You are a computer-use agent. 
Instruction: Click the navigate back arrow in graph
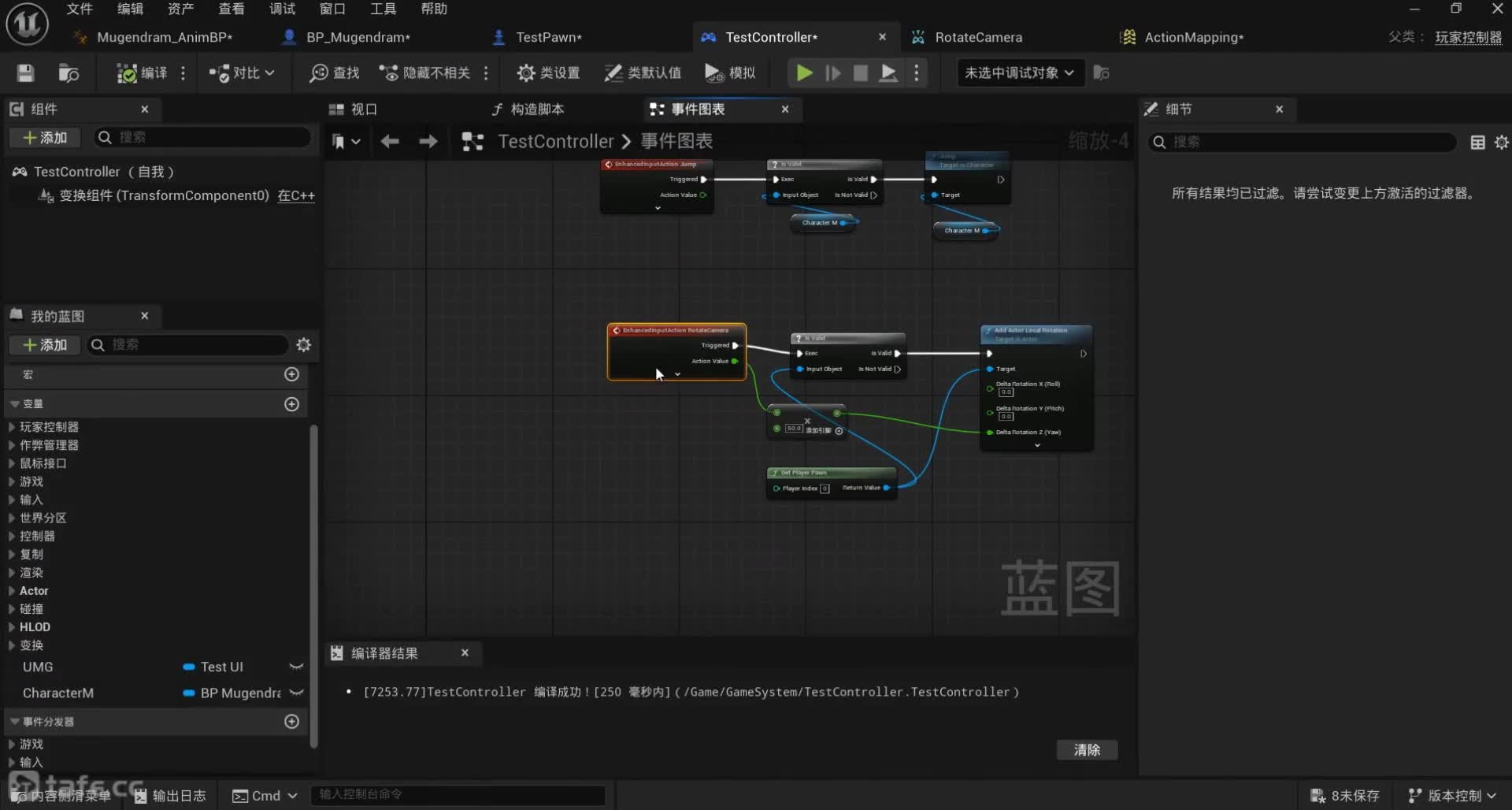pyautogui.click(x=390, y=142)
